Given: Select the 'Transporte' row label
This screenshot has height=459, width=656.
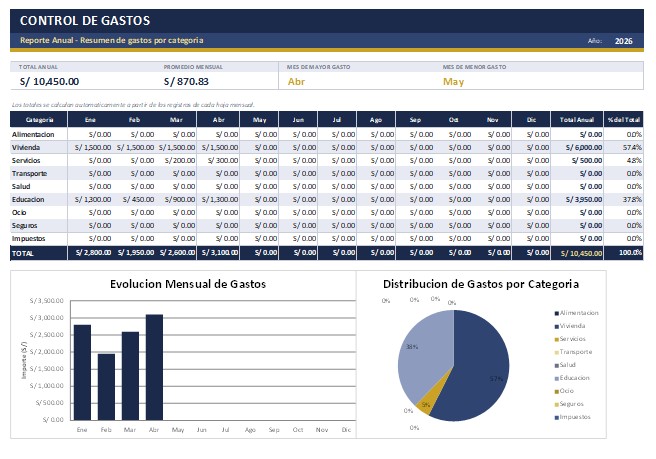Looking at the screenshot, I should pyautogui.click(x=29, y=173).
